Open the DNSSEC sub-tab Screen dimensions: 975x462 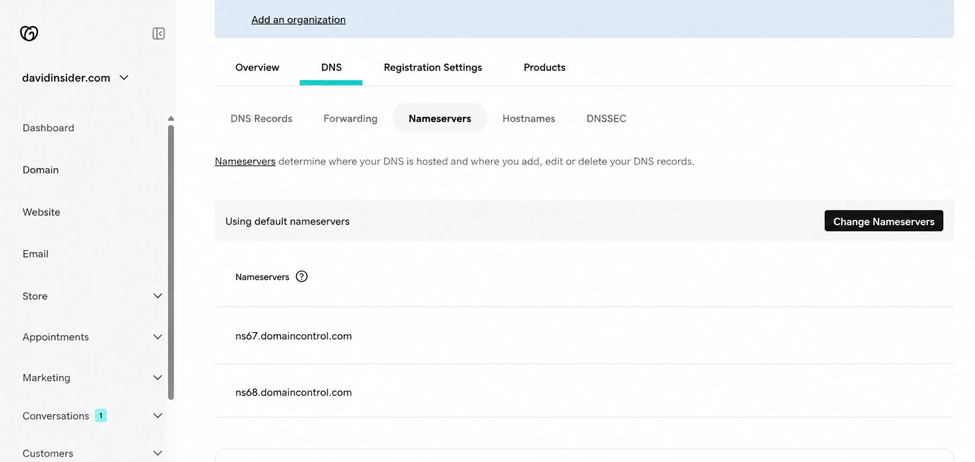point(606,118)
